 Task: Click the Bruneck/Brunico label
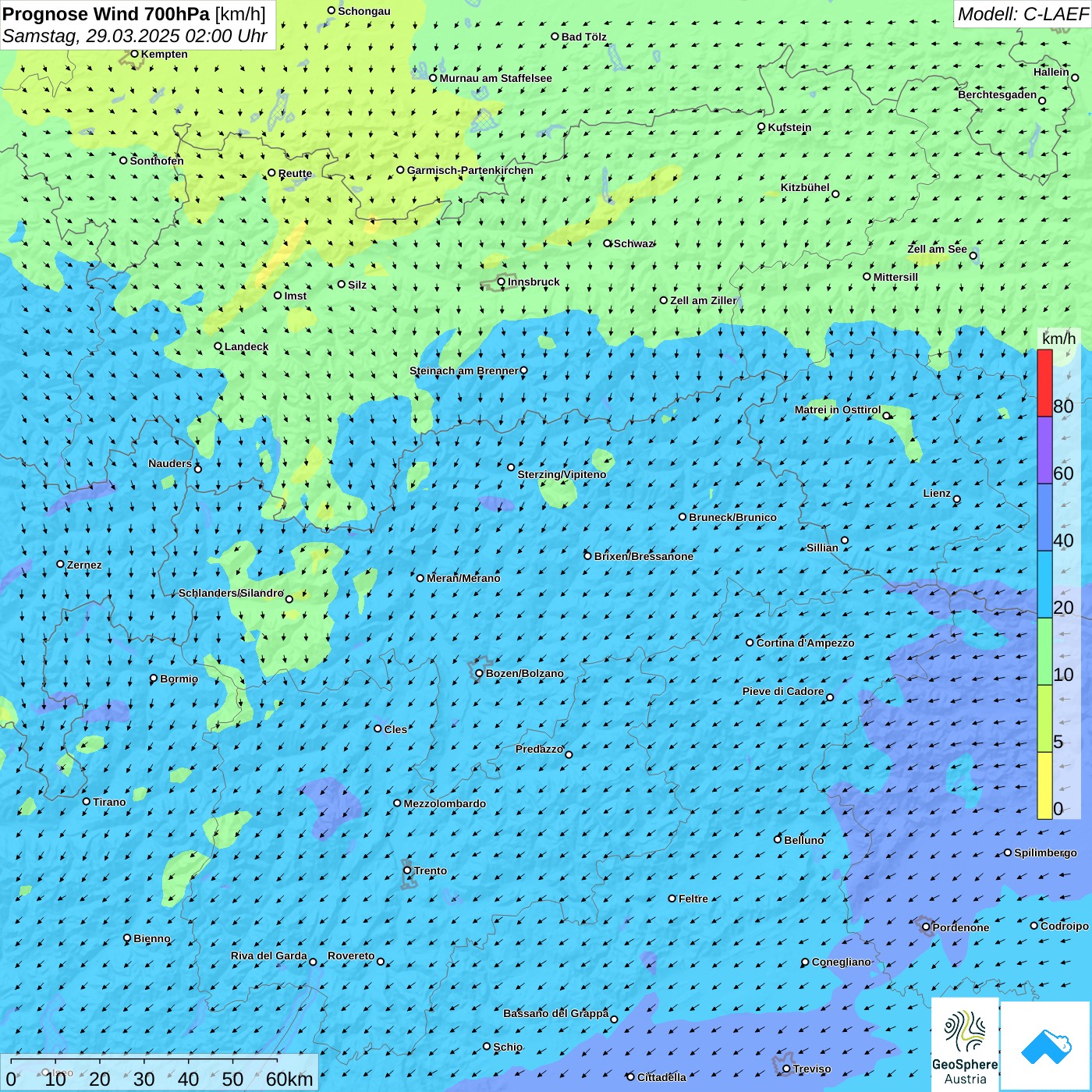[732, 517]
